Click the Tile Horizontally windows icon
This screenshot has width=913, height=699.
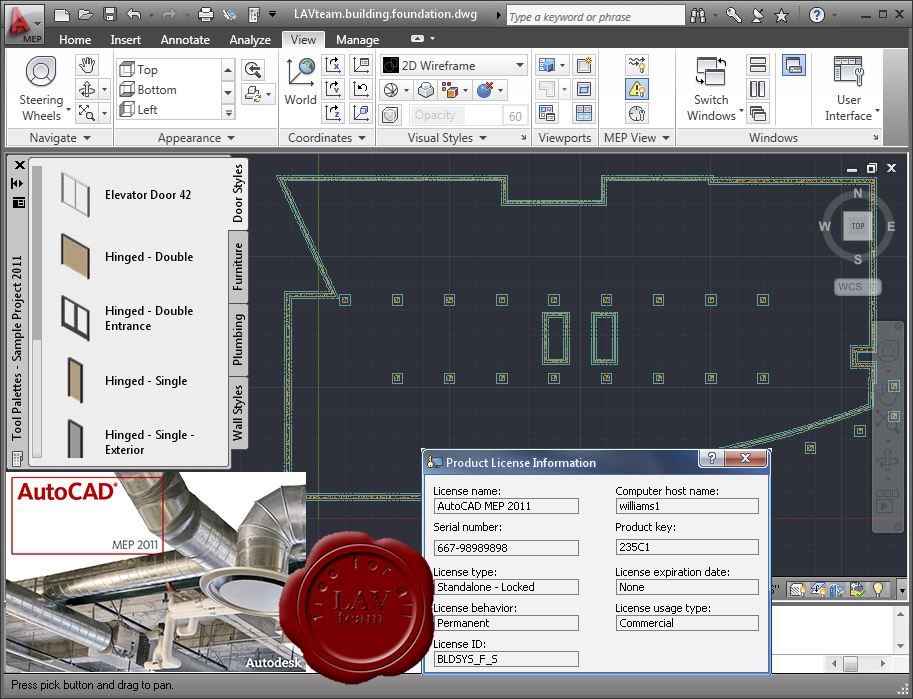click(758, 65)
